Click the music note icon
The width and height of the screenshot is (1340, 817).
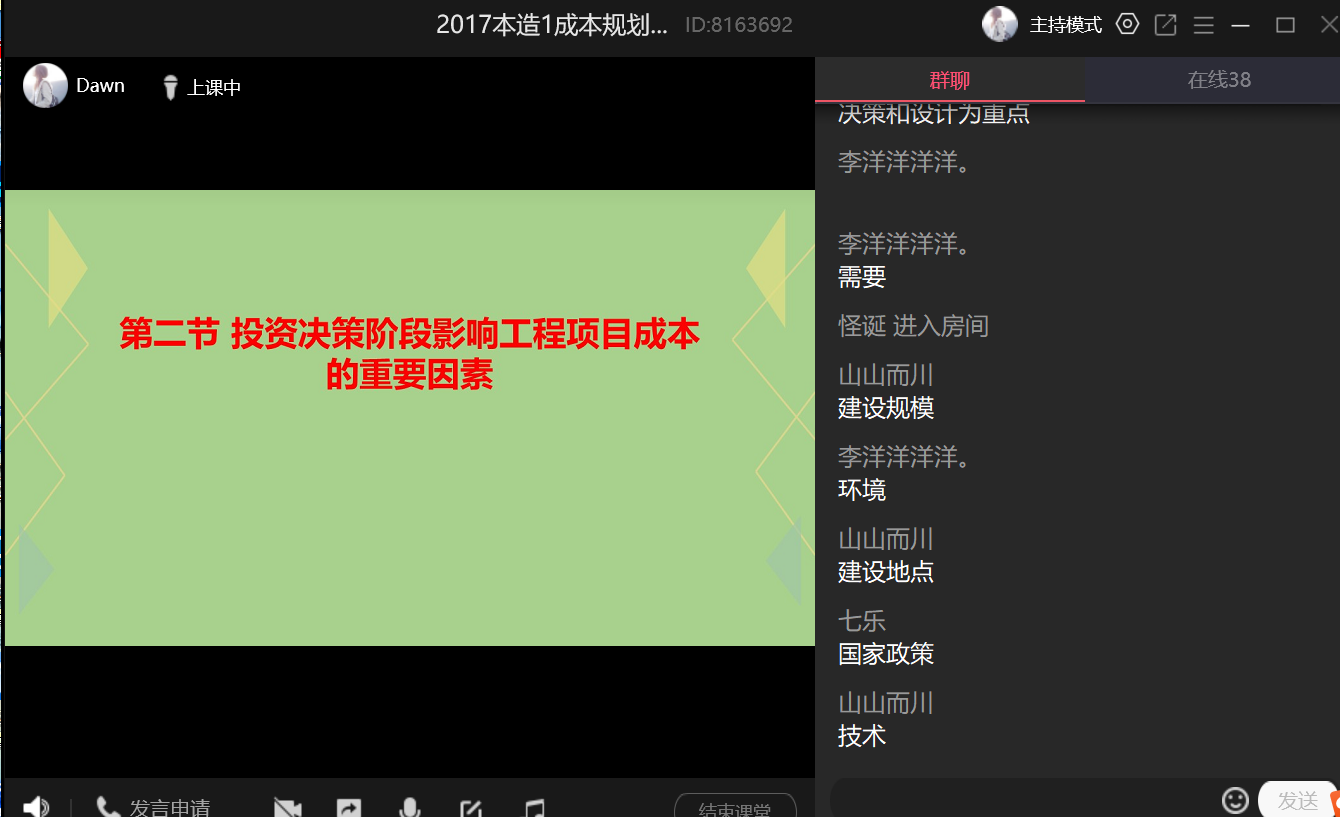pyautogui.click(x=535, y=807)
